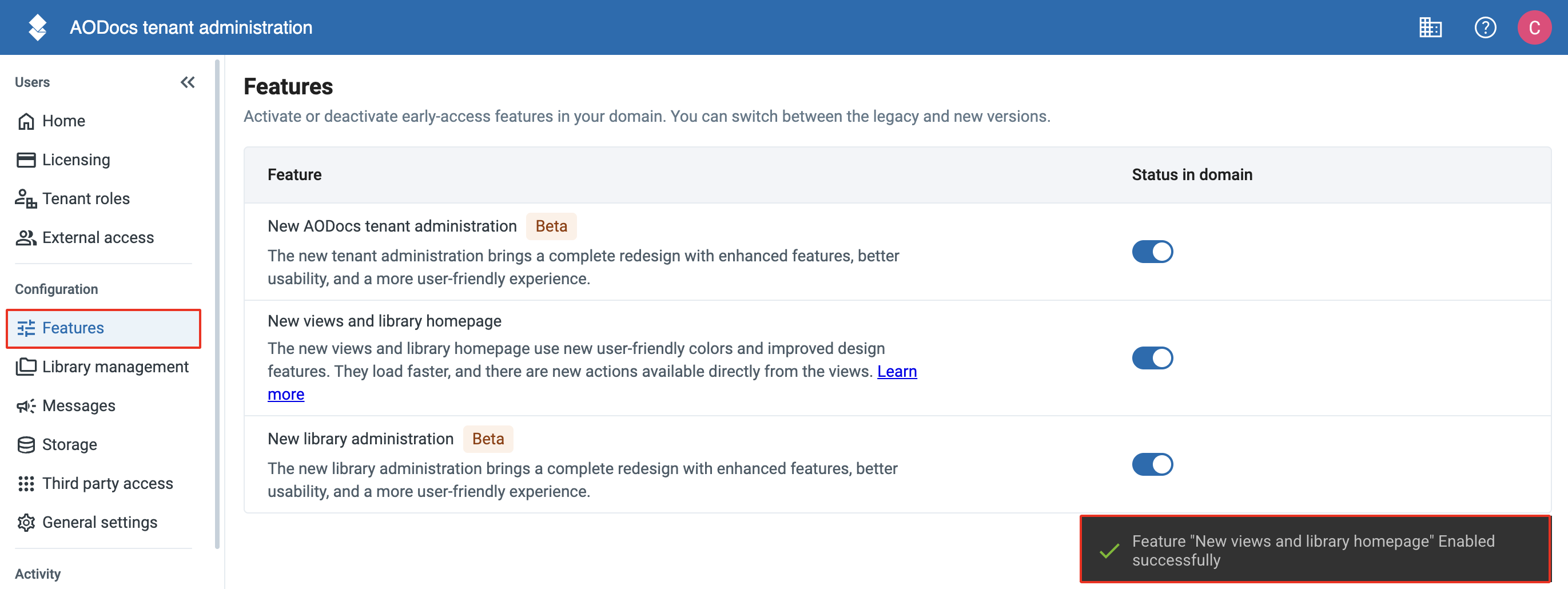Select Features in the Configuration menu
Screen dimensions: 1568x589
click(104, 328)
